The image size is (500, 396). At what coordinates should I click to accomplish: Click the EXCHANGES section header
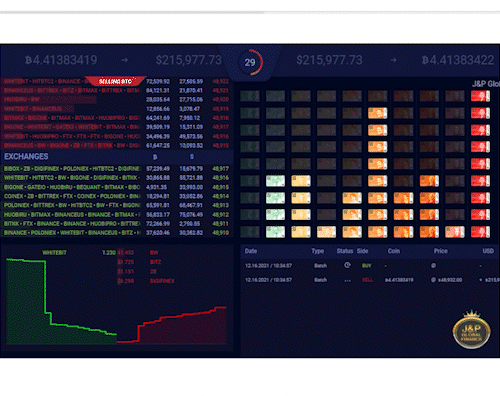(26, 156)
